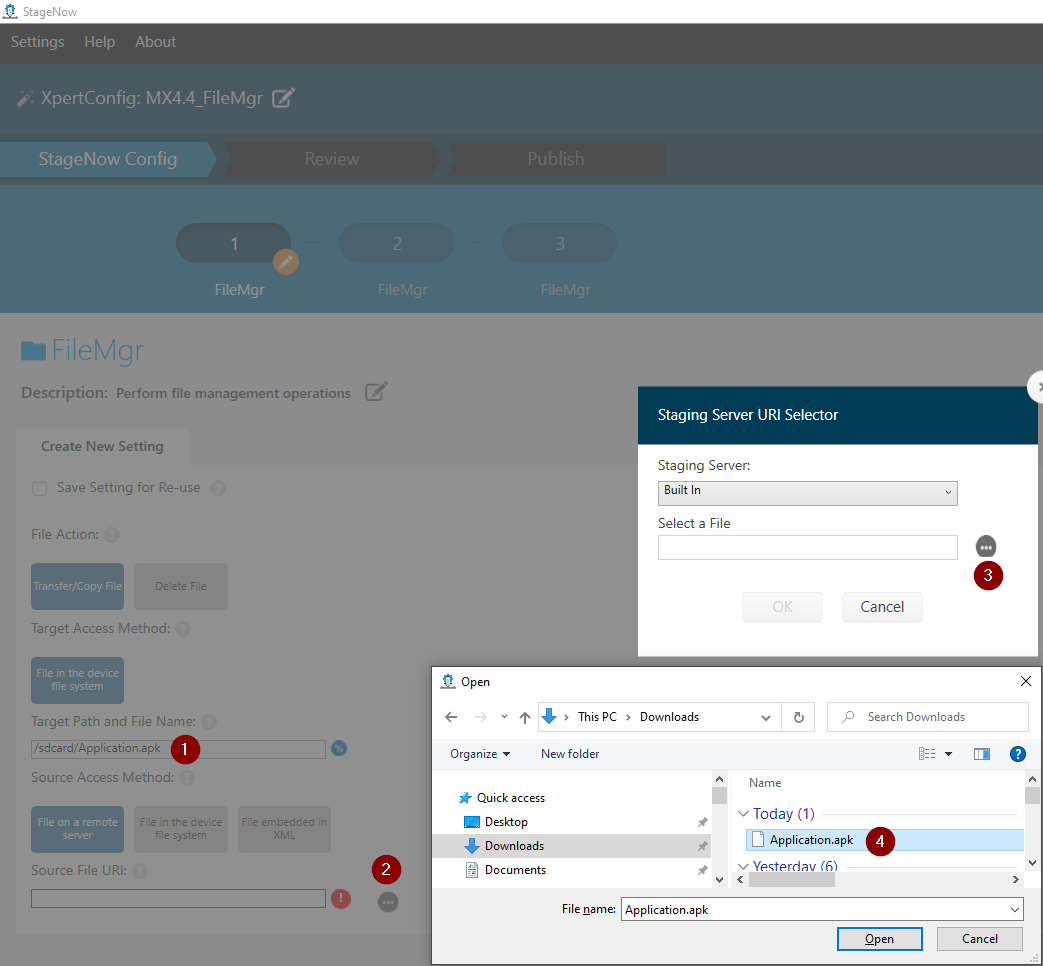Click Open to choose Application.apk
1043x966 pixels.
[879, 938]
